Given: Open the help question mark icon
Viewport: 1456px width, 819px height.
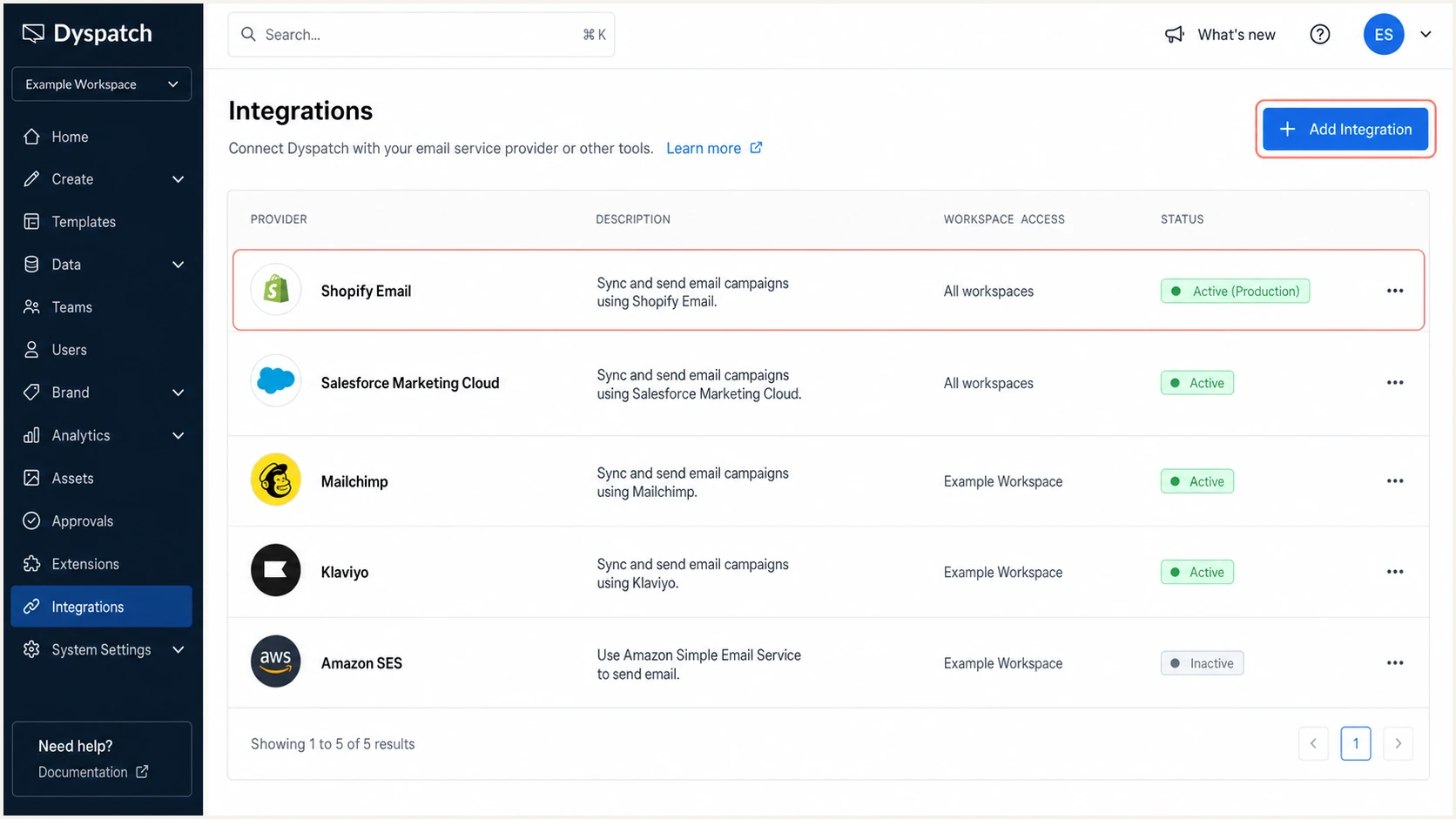Looking at the screenshot, I should (1320, 34).
